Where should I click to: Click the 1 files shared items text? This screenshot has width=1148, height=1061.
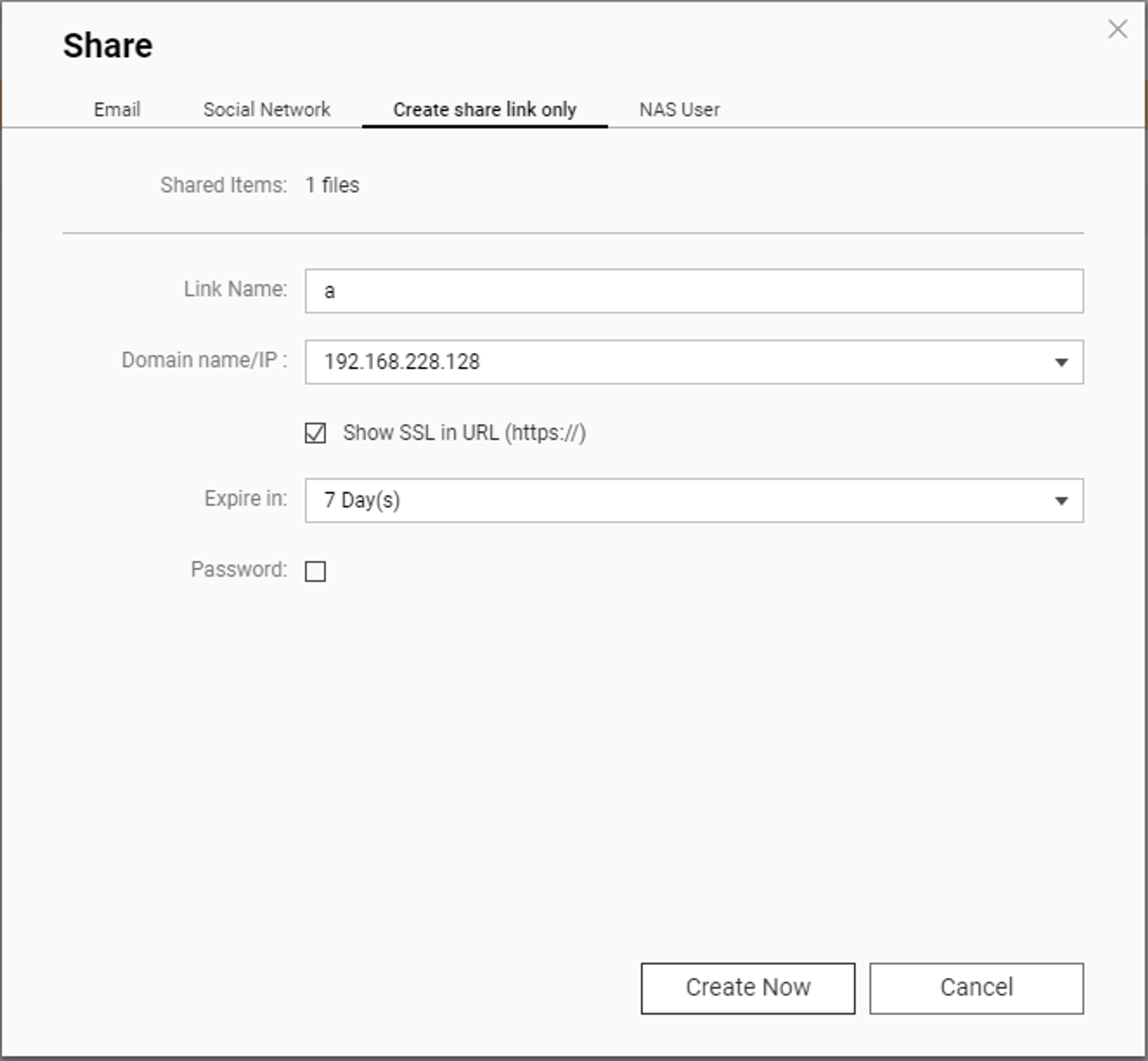pos(332,185)
